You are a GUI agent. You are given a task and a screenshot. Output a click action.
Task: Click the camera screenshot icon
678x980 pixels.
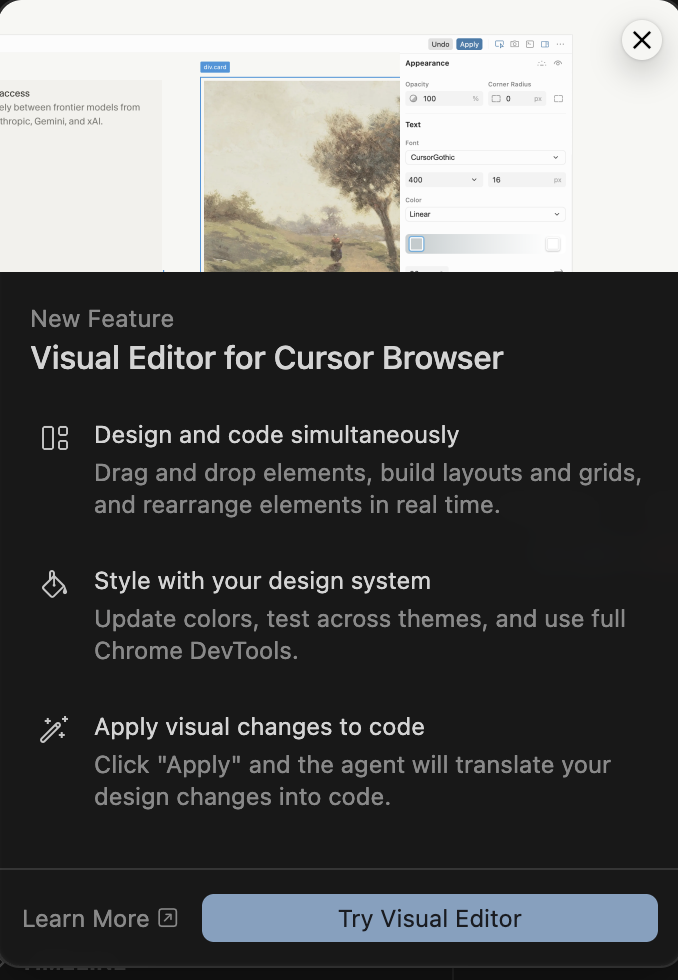tap(514, 44)
